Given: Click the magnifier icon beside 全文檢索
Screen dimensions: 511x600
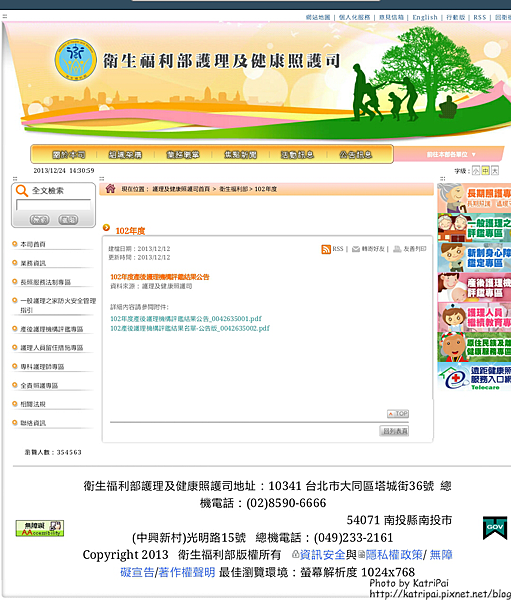Looking at the screenshot, I should tap(22, 191).
